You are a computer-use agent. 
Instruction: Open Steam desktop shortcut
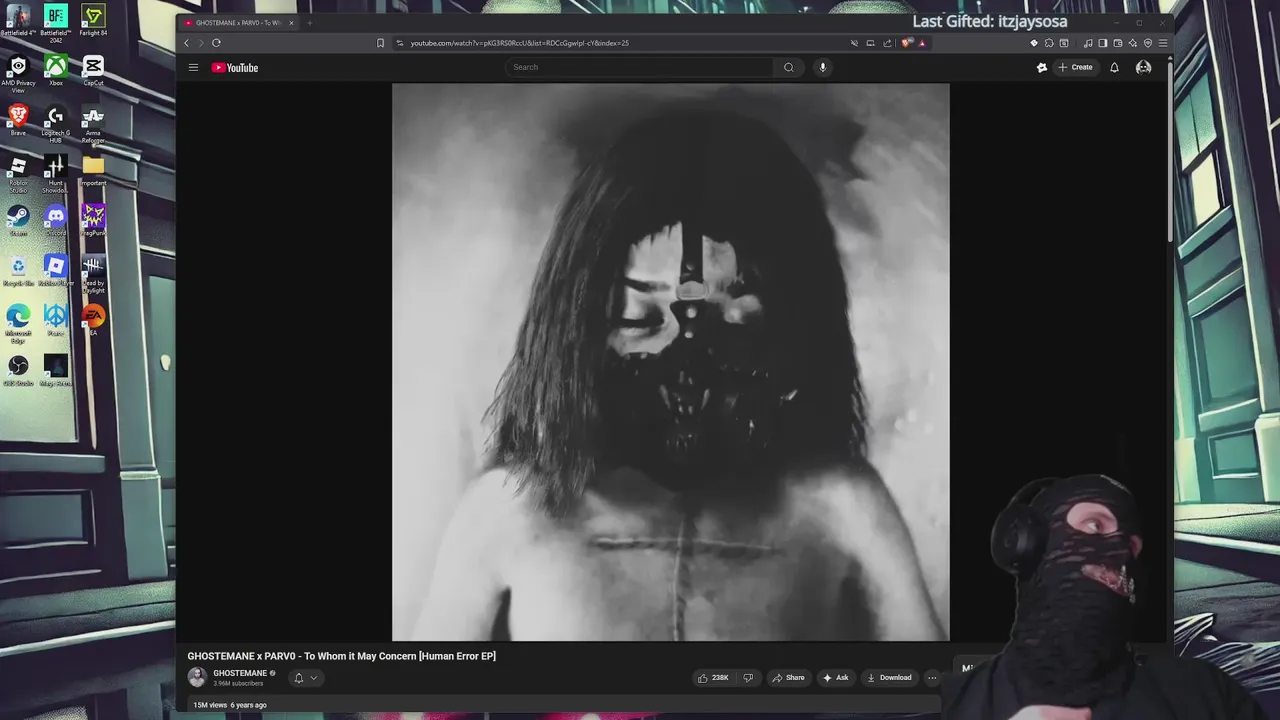[18, 221]
